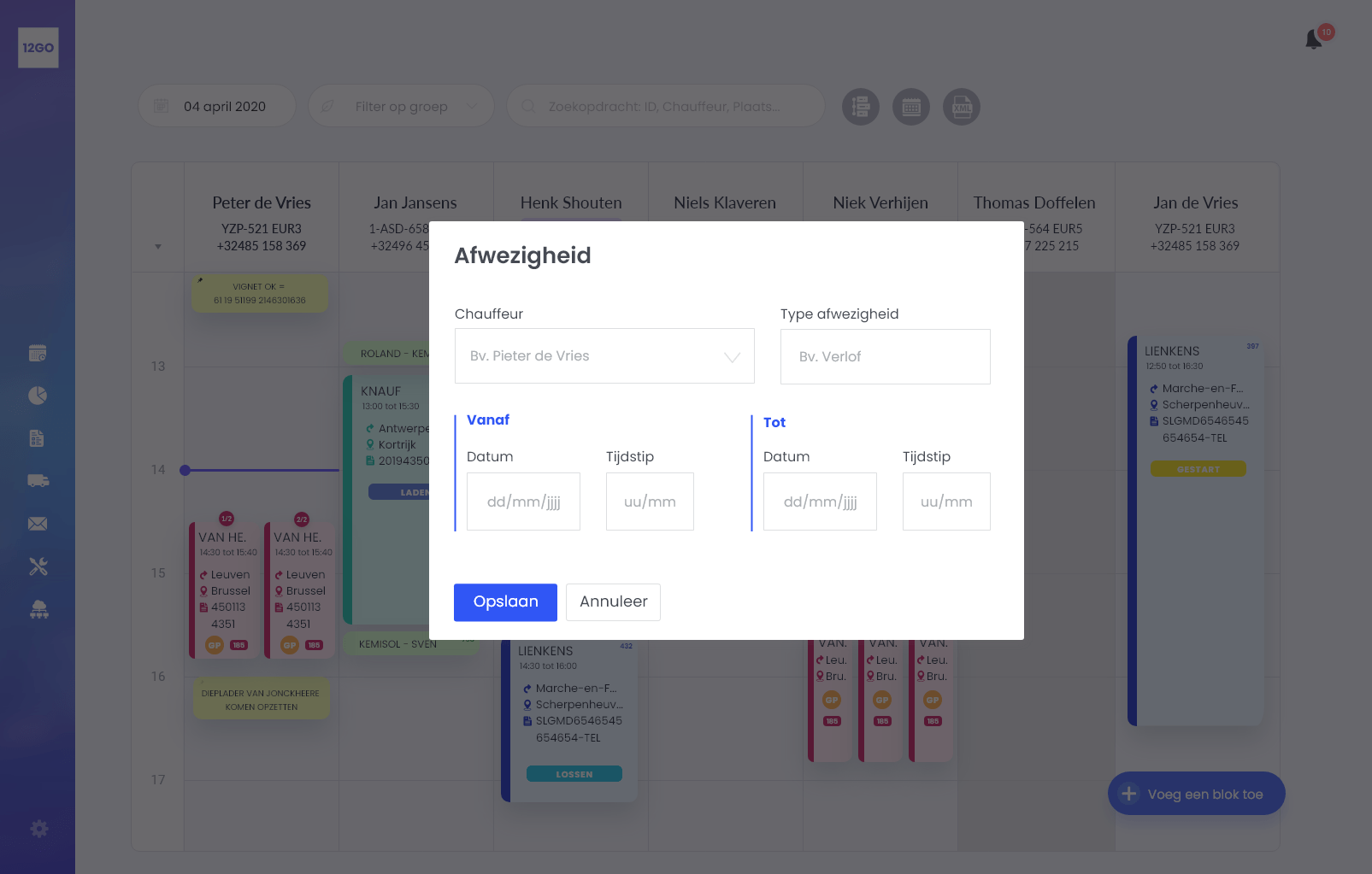Image resolution: width=1372 pixels, height=874 pixels.
Task: Select the reports document icon in the sidebar
Action: (37, 437)
